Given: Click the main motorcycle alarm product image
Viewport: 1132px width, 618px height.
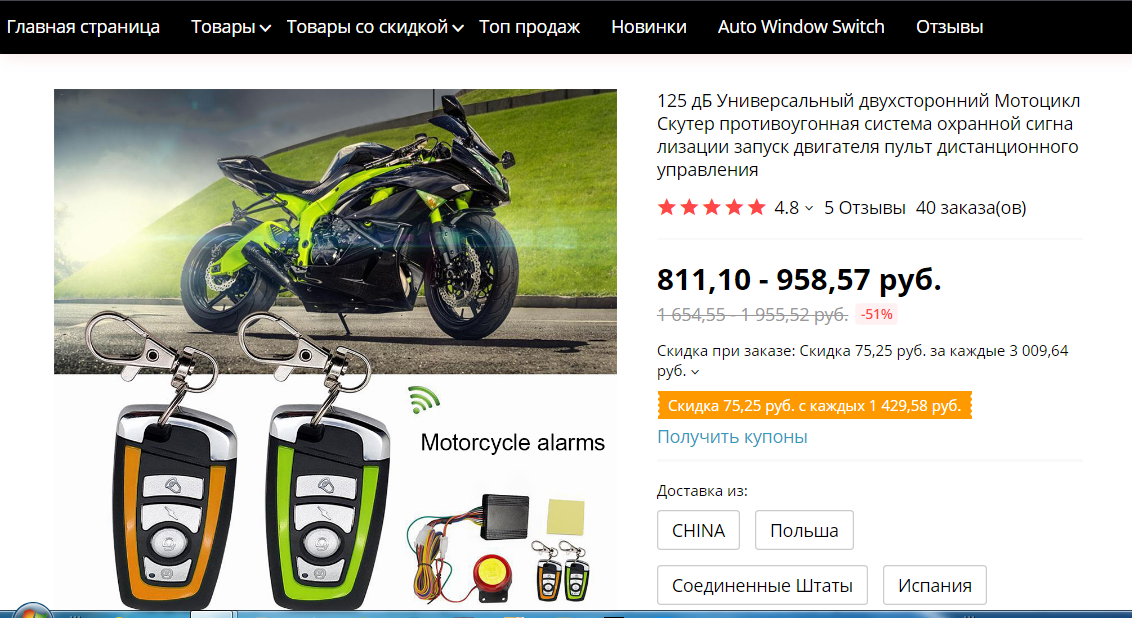Looking at the screenshot, I should pyautogui.click(x=335, y=349).
